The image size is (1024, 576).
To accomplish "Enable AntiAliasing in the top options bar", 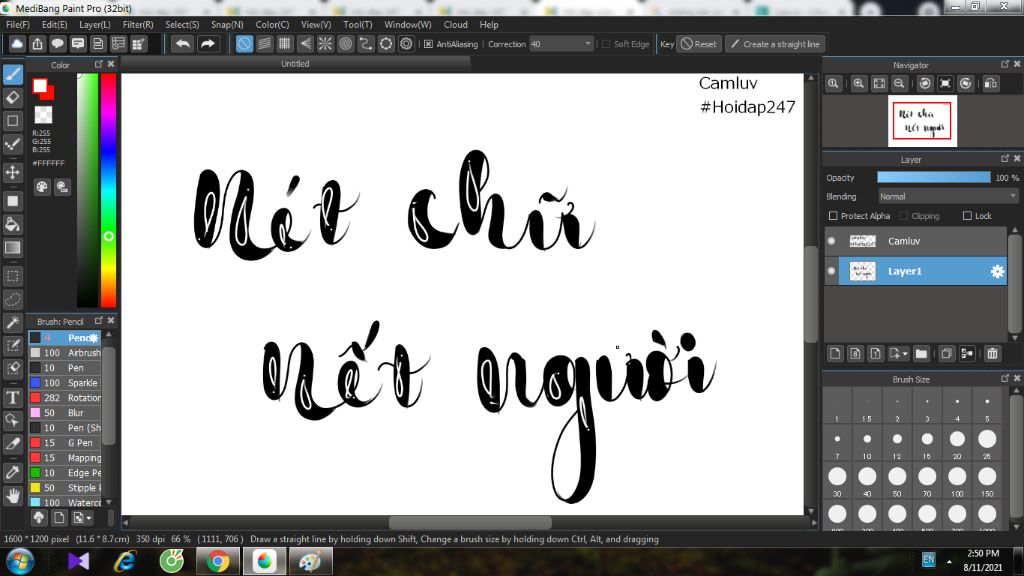I will 430,44.
